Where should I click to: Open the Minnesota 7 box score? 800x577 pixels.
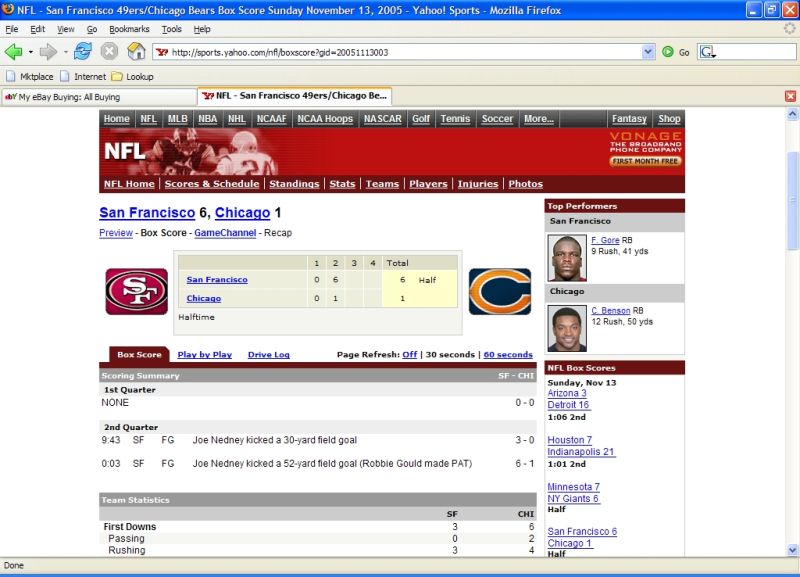click(573, 487)
